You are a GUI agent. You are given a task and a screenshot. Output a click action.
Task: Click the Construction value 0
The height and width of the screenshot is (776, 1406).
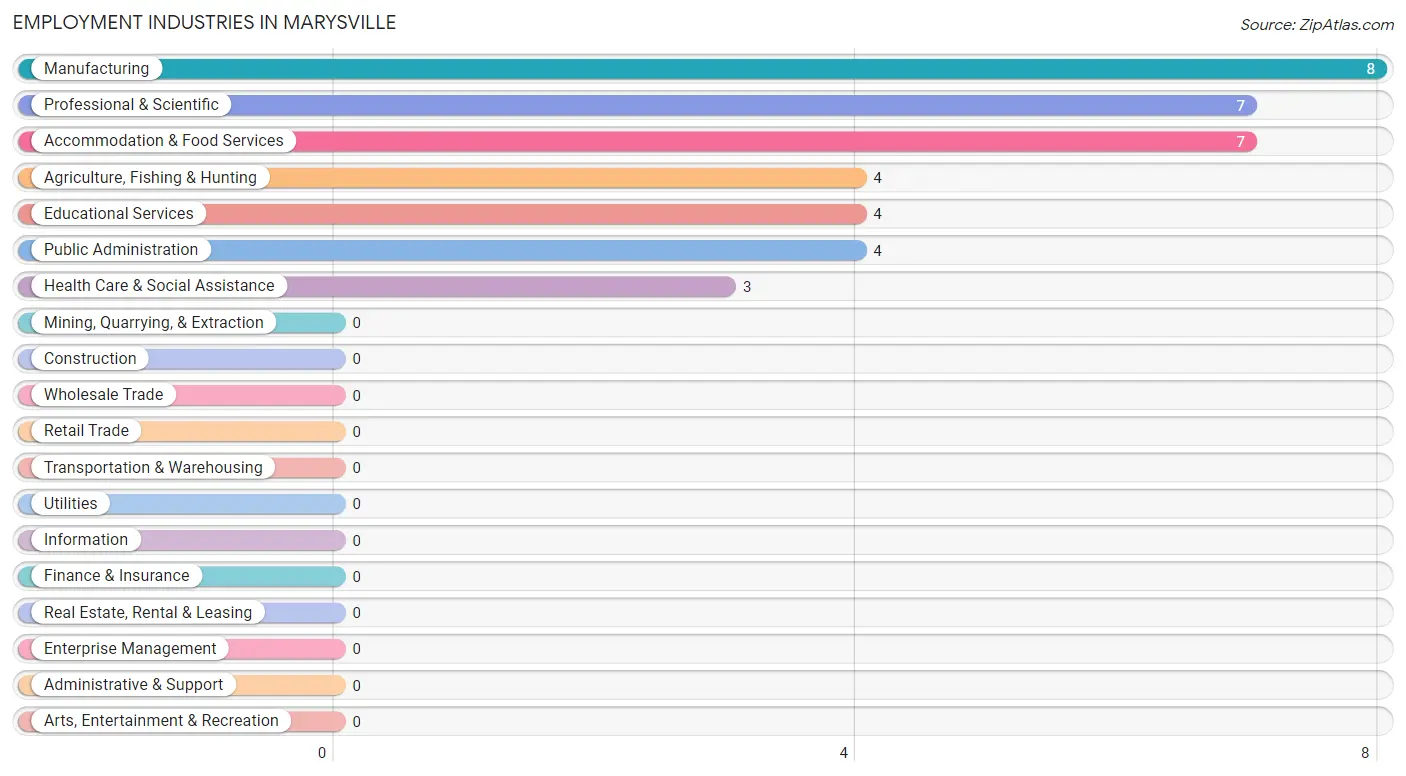[x=356, y=359]
